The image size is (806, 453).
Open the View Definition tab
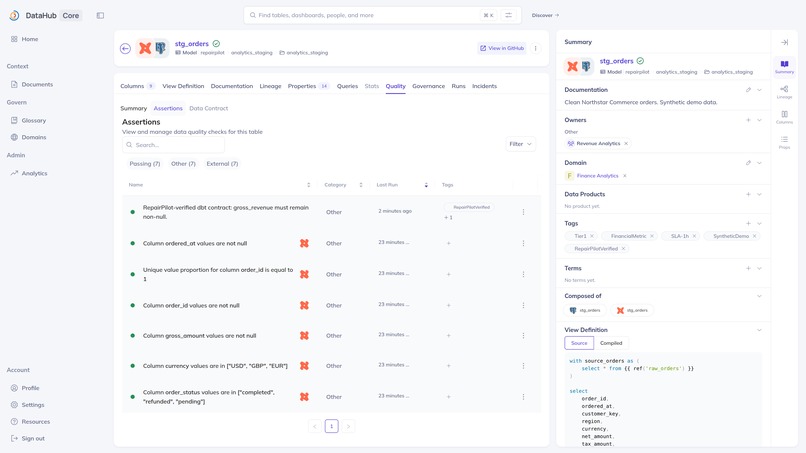pyautogui.click(x=183, y=86)
